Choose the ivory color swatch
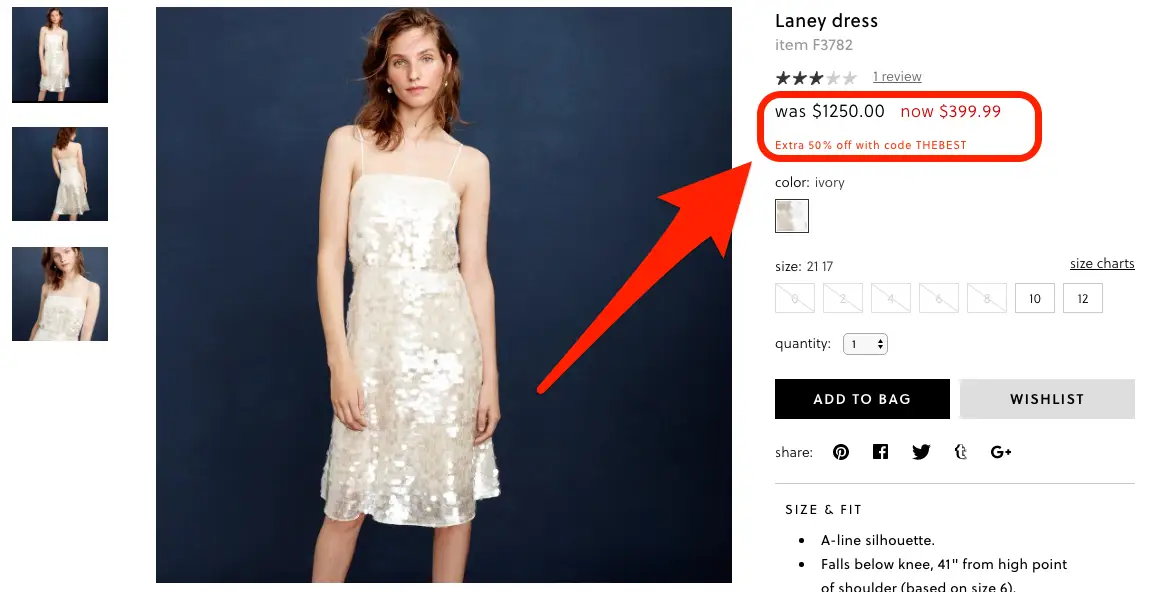This screenshot has width=1153, height=592. tap(792, 216)
